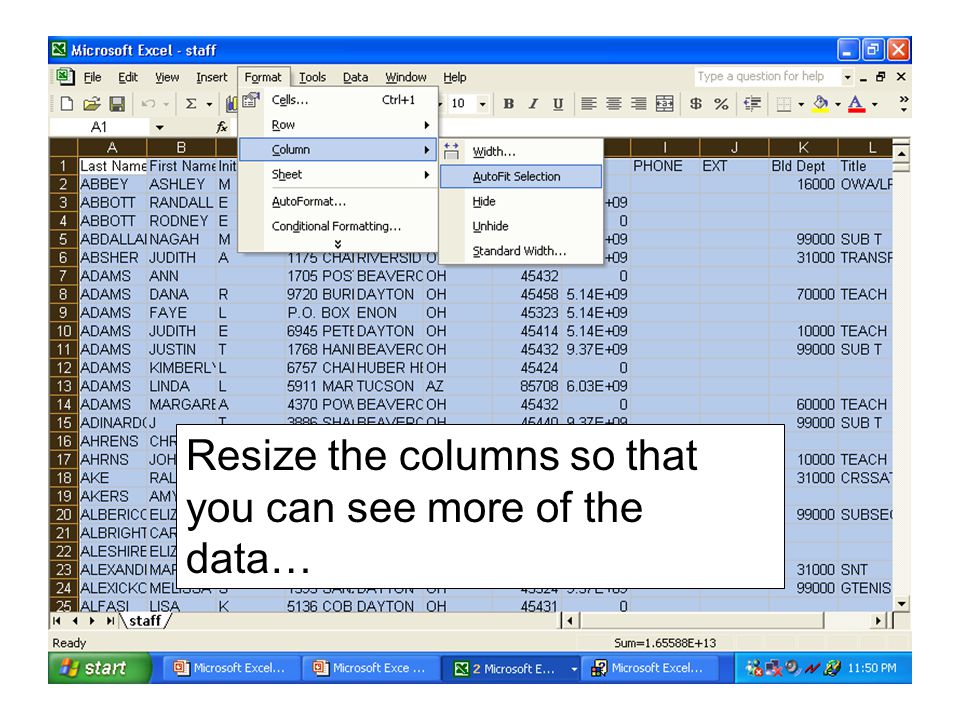Choose Standard Width... menu item

[521, 251]
